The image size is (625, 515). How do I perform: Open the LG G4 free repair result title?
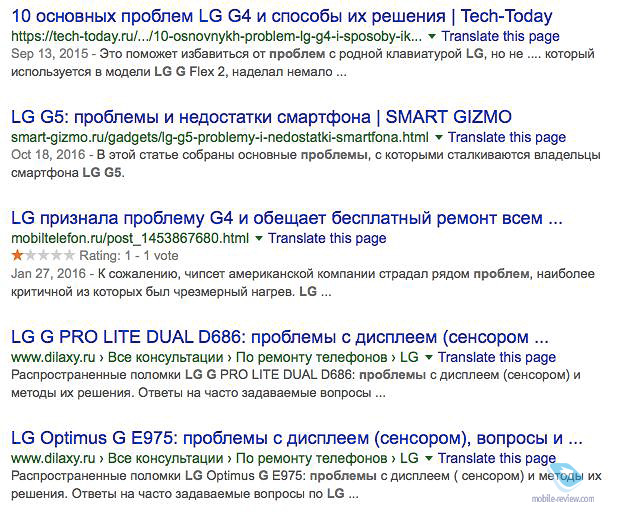pyautogui.click(x=287, y=218)
